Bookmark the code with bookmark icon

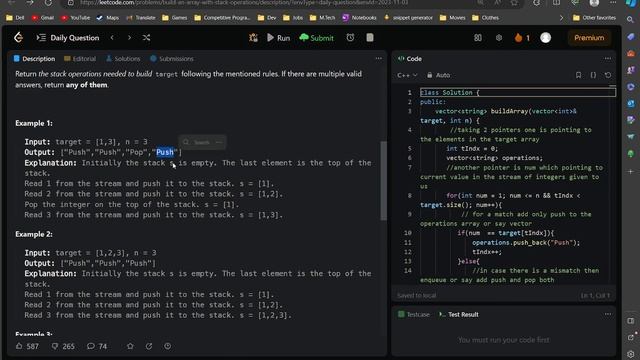[x=578, y=75]
